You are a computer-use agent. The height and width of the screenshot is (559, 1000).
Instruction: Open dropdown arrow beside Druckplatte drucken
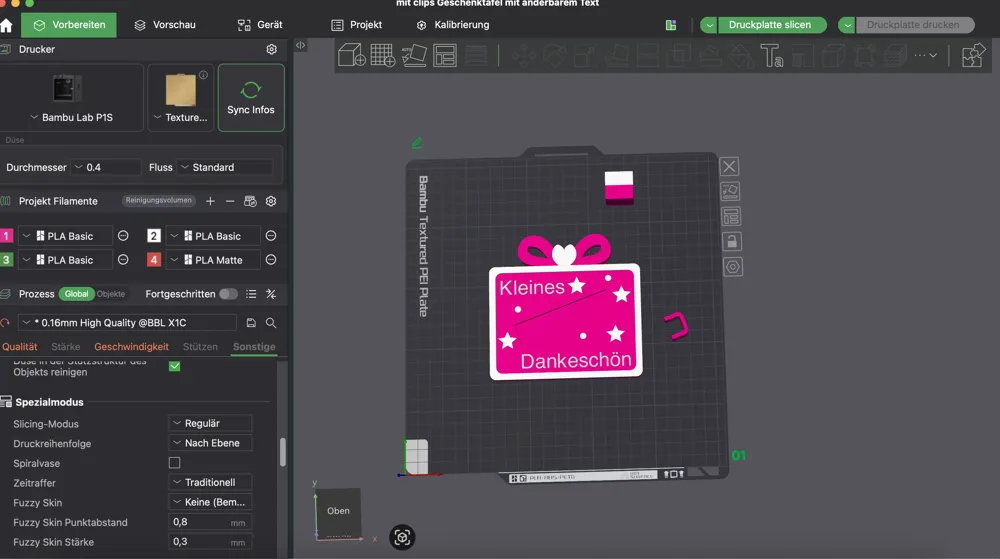(x=847, y=25)
